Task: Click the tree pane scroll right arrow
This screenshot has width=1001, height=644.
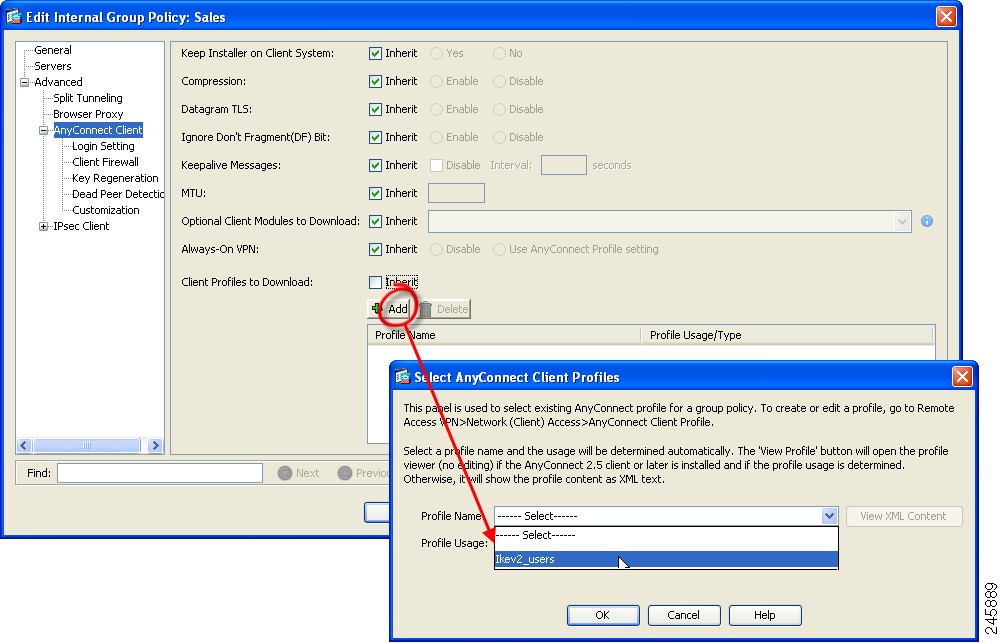Action: (x=155, y=446)
